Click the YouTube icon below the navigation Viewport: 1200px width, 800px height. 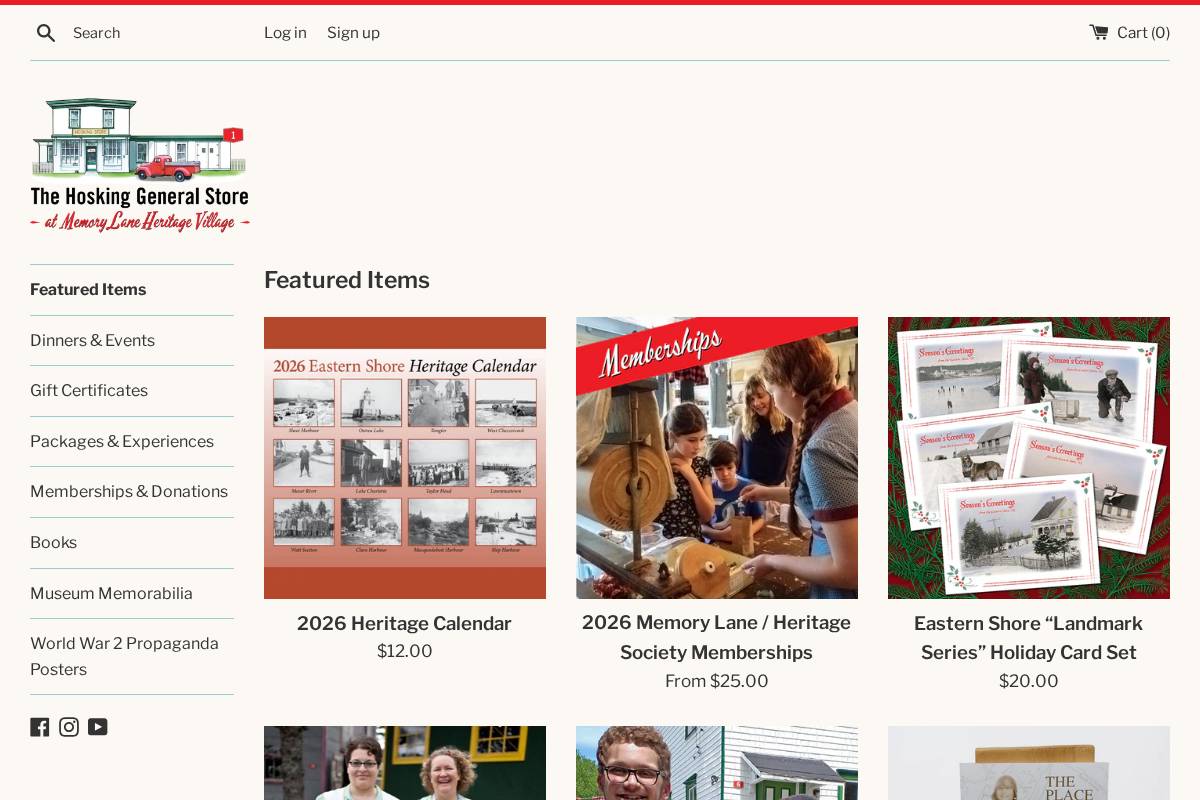[x=98, y=727]
